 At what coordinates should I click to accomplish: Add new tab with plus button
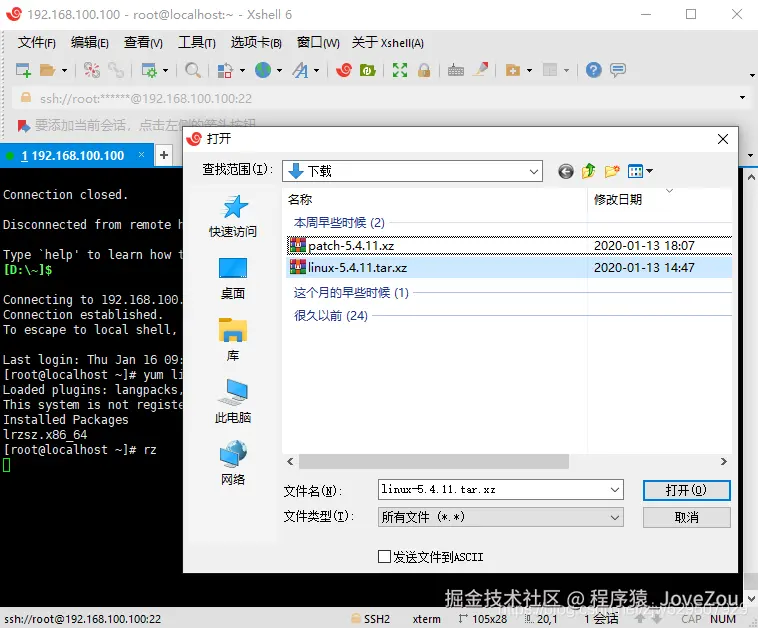tap(164, 155)
